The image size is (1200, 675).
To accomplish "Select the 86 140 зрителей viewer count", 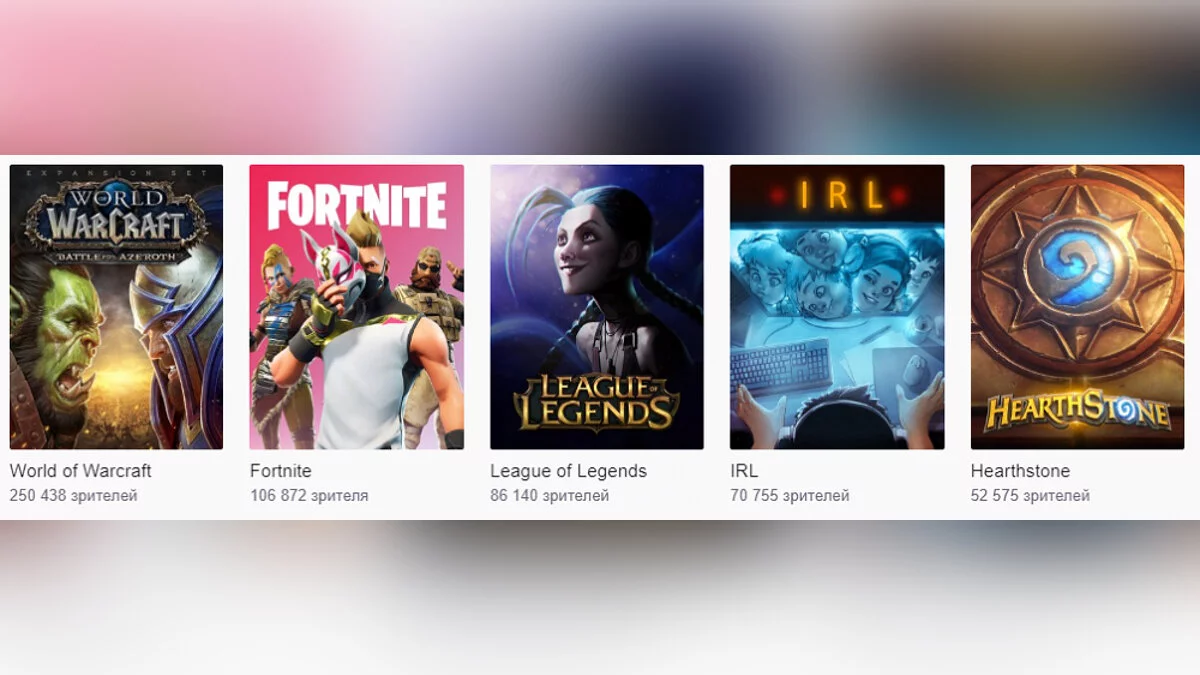I will click(x=550, y=496).
